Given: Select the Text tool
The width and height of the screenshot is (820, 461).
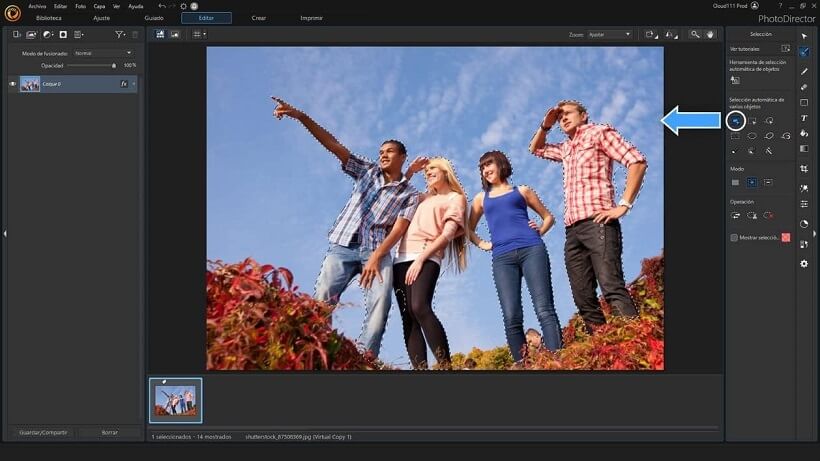Looking at the screenshot, I should [x=804, y=118].
